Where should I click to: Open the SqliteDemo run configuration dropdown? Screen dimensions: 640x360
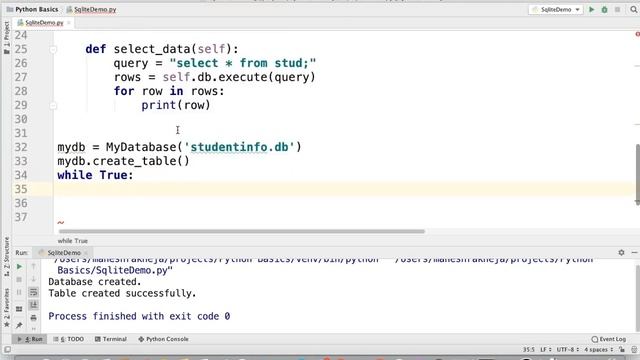[556, 9]
